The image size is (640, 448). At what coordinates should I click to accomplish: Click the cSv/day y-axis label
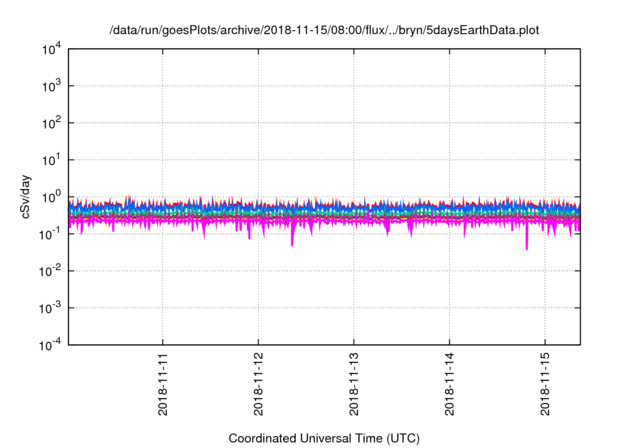point(25,197)
